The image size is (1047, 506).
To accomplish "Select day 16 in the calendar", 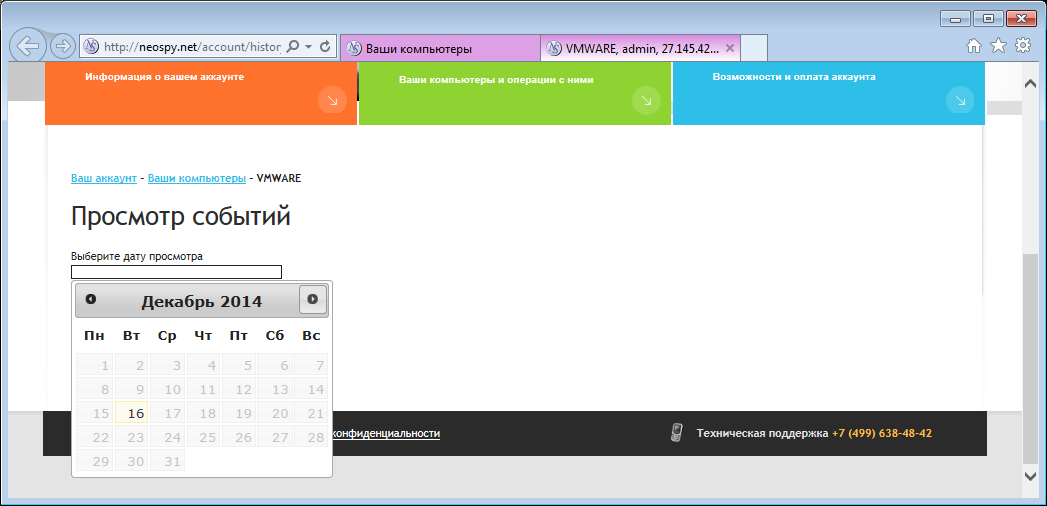I will pyautogui.click(x=132, y=413).
